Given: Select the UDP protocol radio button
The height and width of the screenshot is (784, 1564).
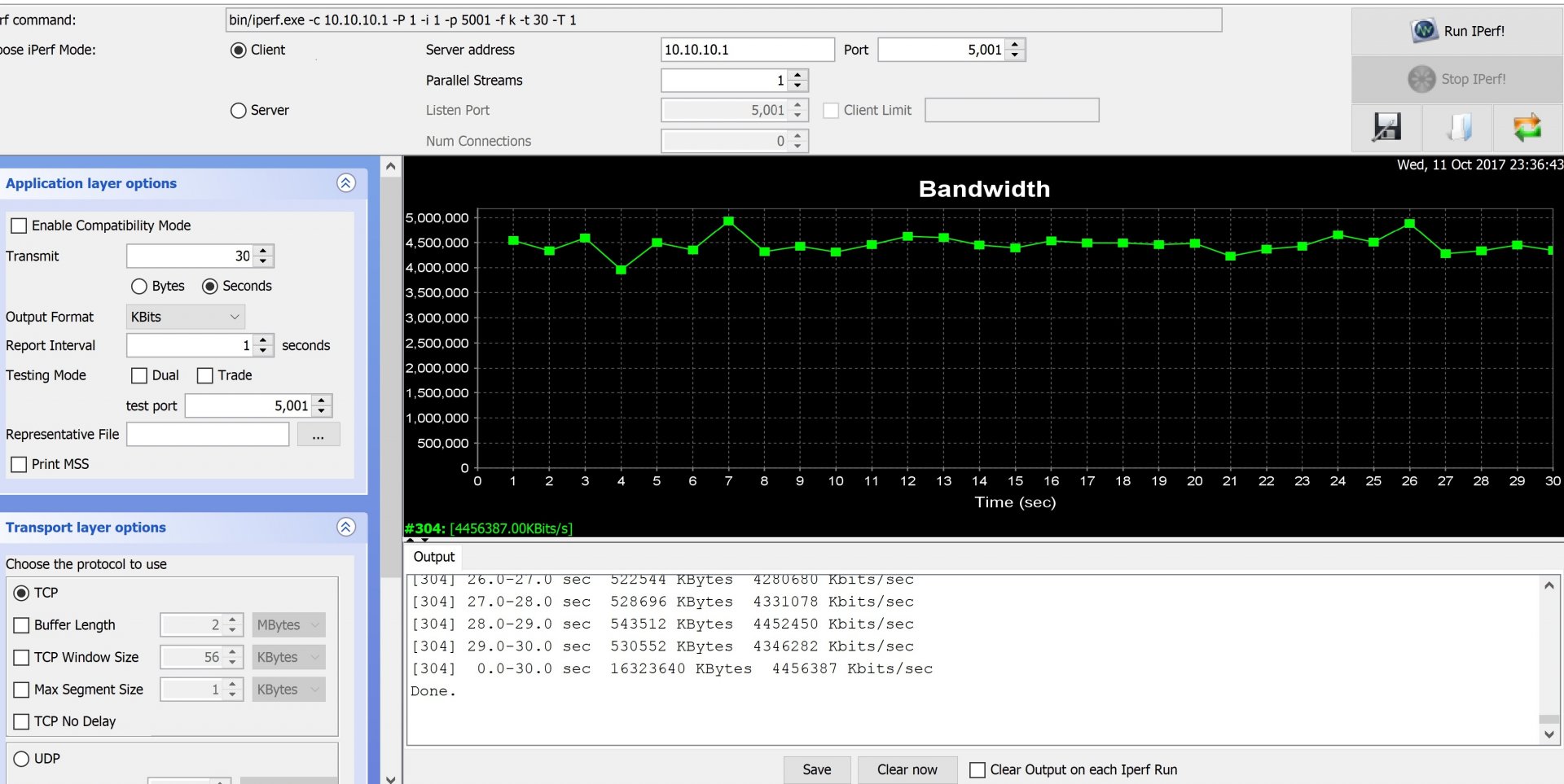Looking at the screenshot, I should tap(22, 759).
